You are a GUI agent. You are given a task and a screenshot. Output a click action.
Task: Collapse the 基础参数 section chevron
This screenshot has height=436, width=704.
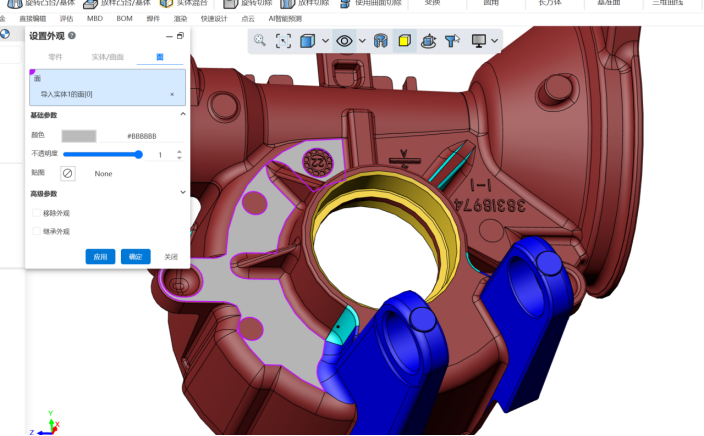[x=183, y=114]
